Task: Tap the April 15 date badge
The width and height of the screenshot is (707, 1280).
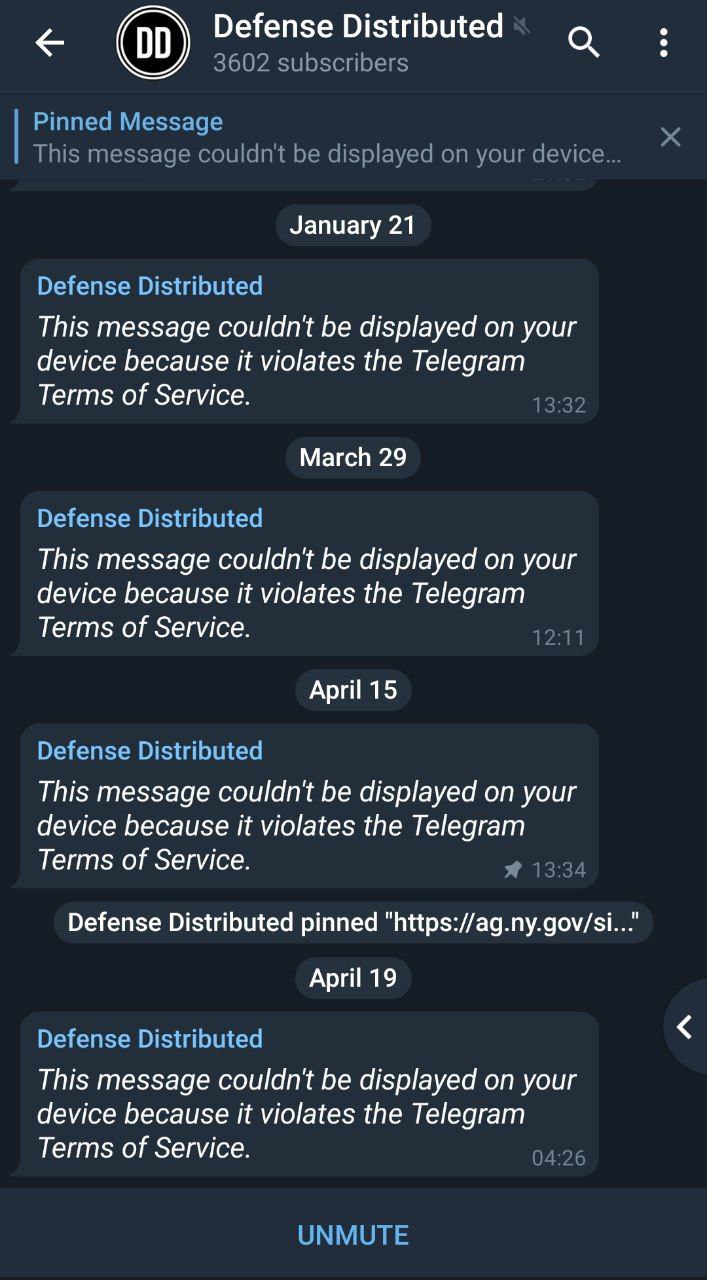Action: point(353,690)
